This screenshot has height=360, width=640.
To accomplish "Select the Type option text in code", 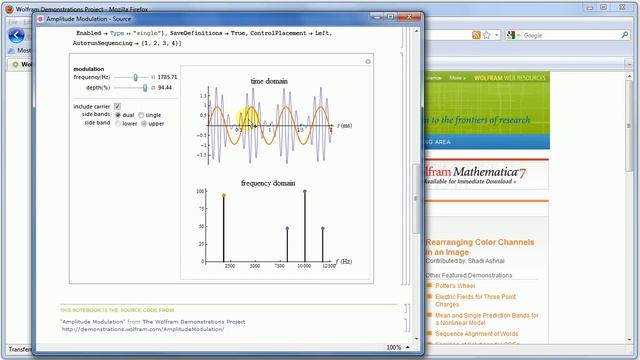I will point(117,33).
